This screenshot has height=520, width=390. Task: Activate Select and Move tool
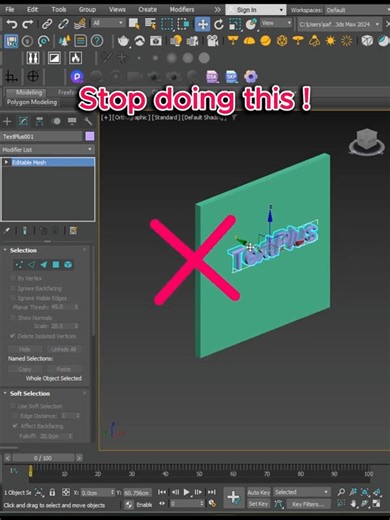click(202, 24)
